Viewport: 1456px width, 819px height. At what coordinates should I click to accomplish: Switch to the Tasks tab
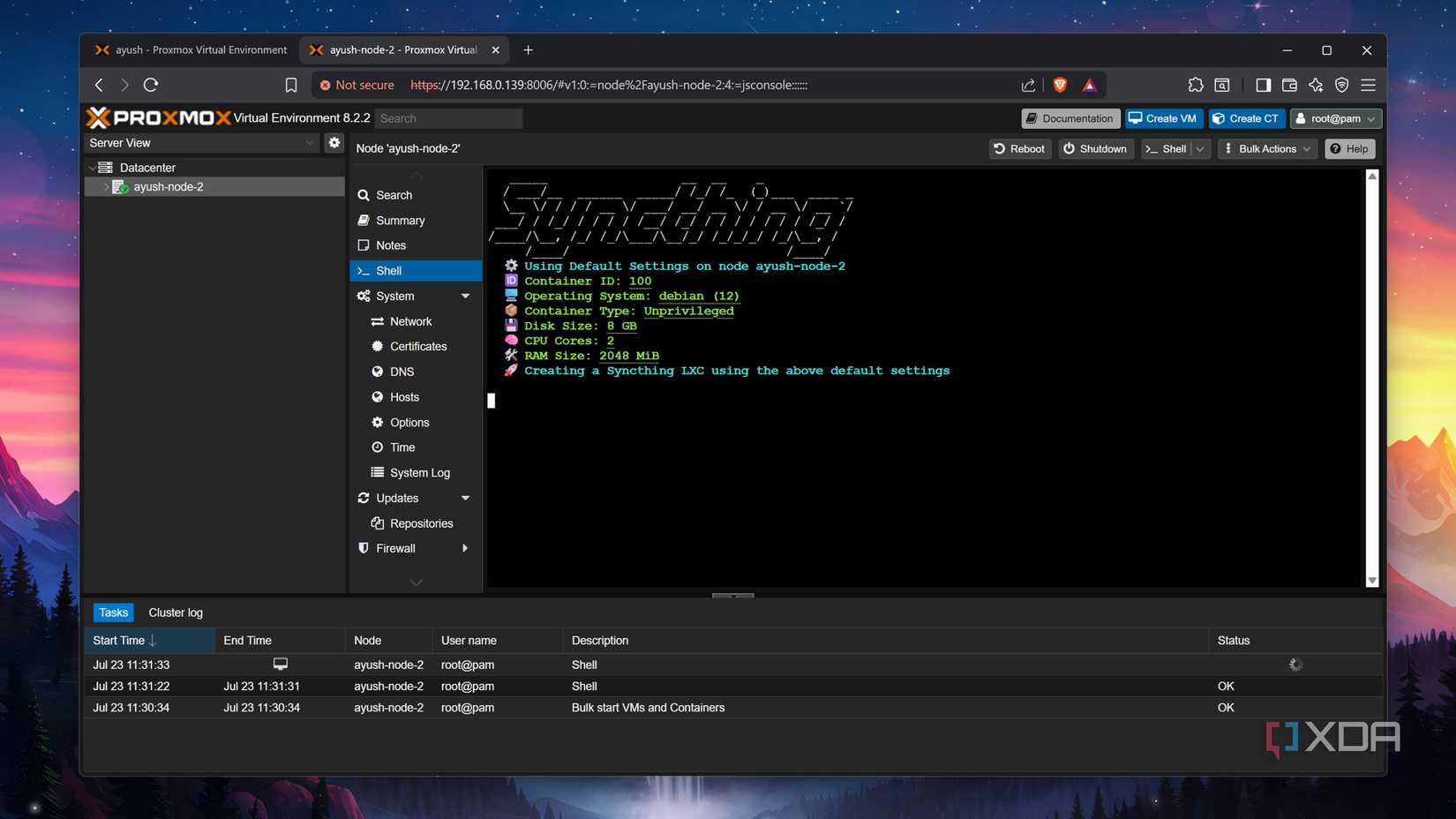113,612
